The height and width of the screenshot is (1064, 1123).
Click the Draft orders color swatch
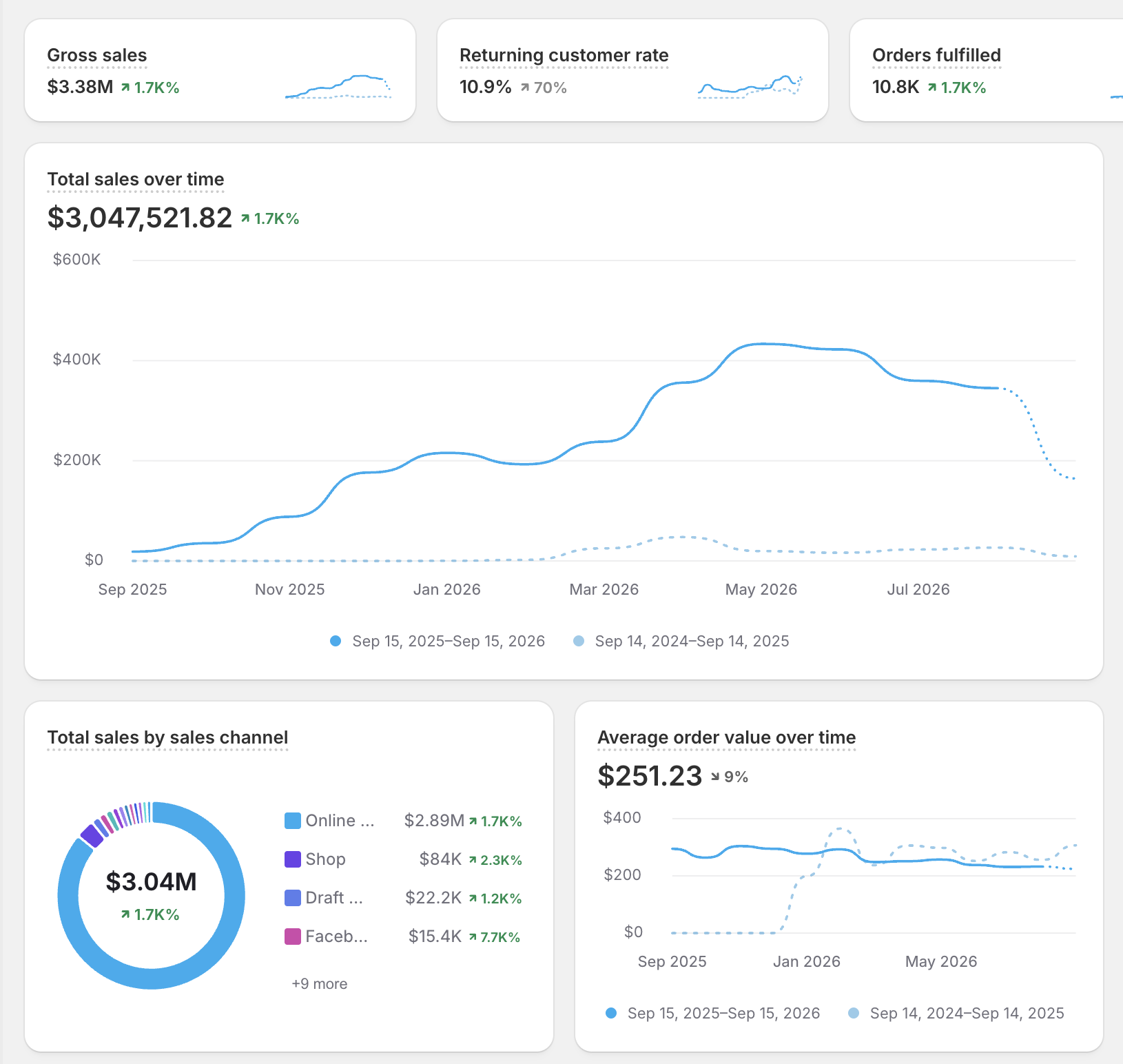tap(293, 898)
